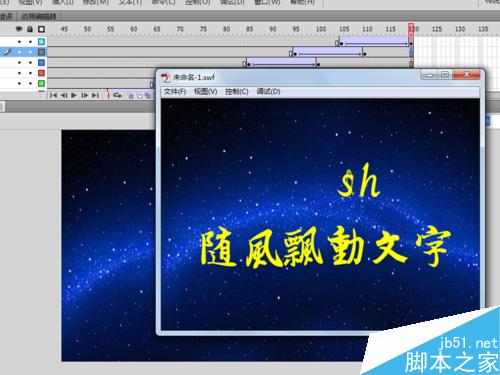Switch to the 动画编辑器 tab
Viewport: 500px width, 375px height.
coord(39,16)
